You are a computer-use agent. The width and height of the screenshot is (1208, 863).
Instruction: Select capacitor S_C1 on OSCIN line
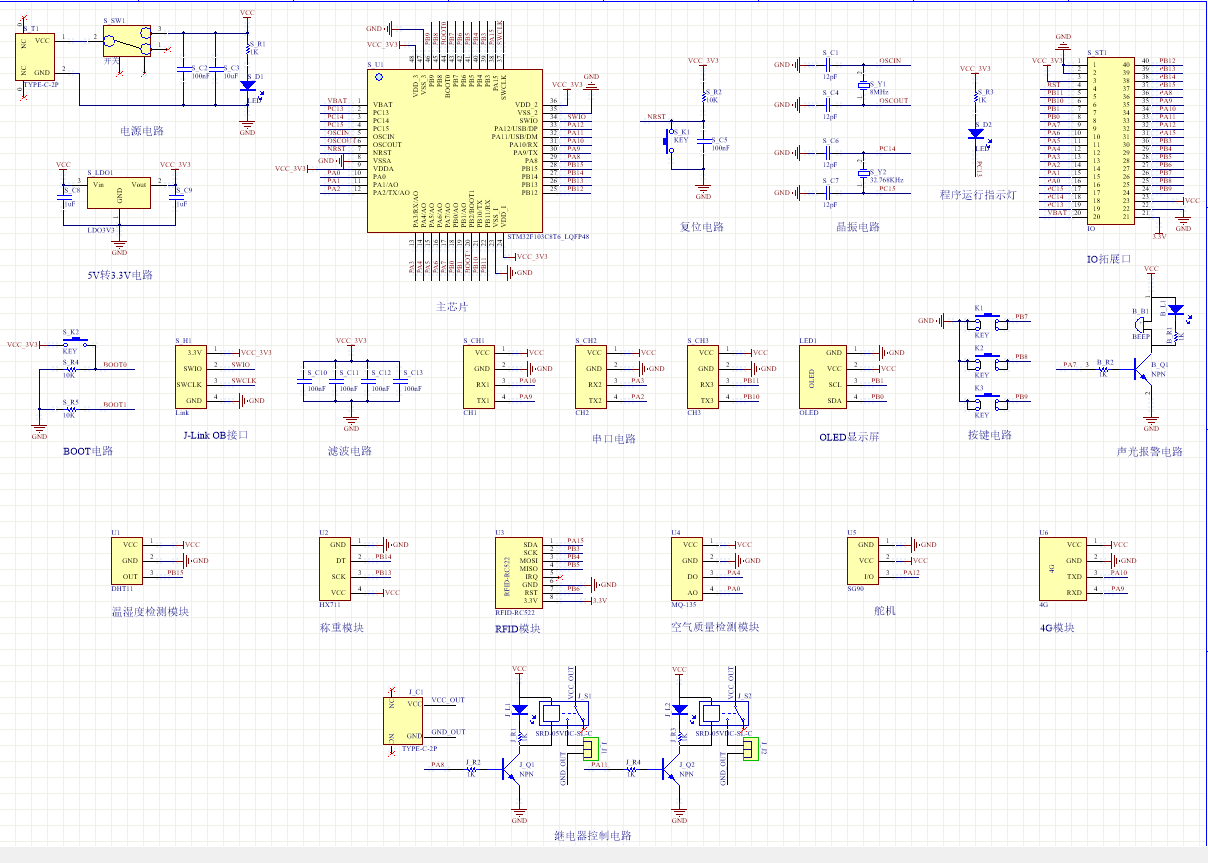click(x=829, y=66)
